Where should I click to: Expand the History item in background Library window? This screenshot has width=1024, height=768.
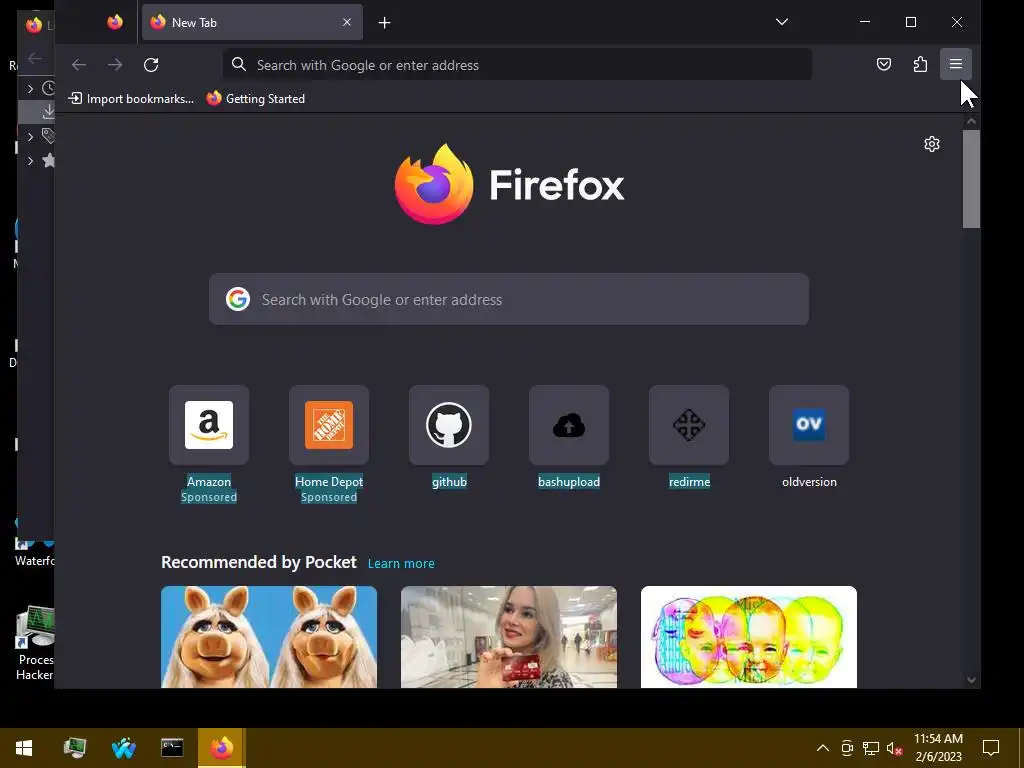(30, 88)
